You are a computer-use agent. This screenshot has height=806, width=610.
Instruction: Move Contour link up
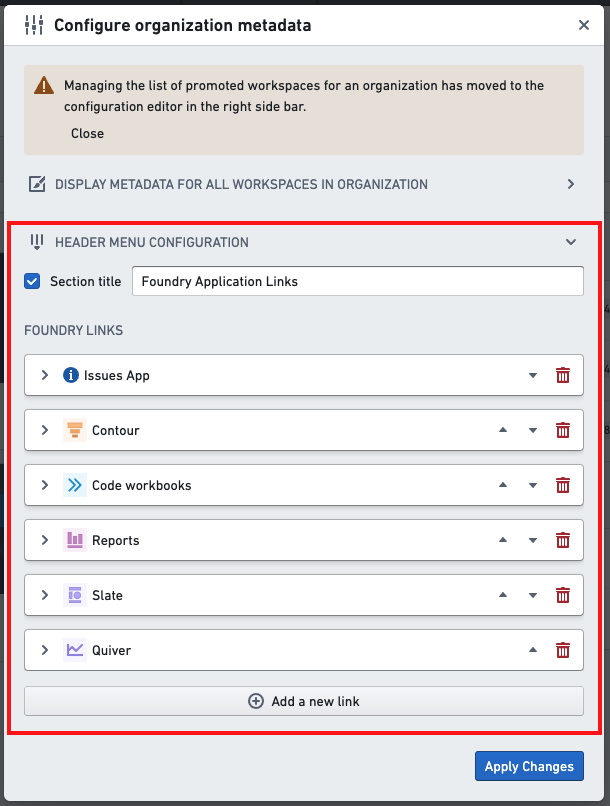point(503,430)
